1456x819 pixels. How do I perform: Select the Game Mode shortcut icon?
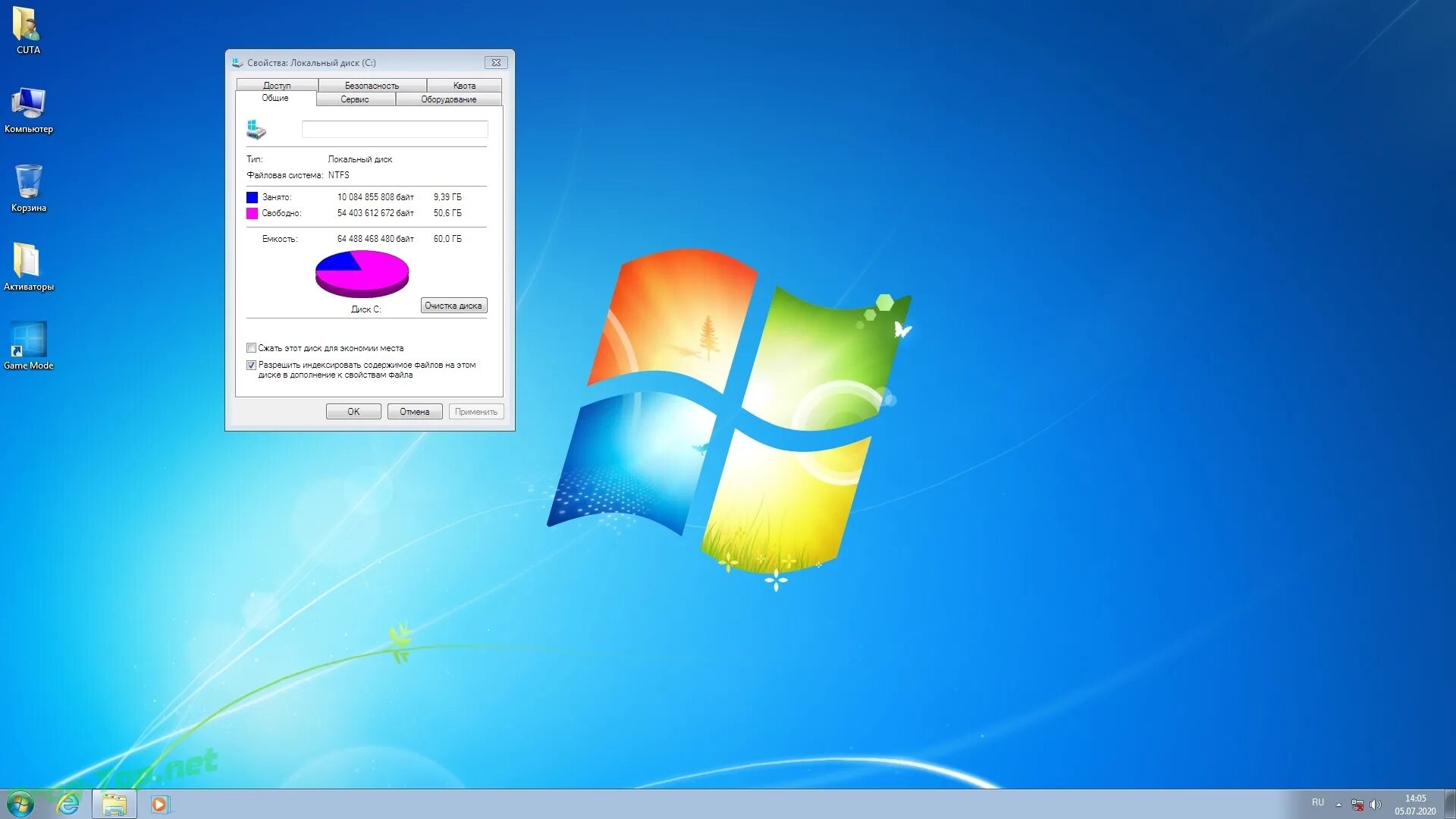tap(28, 345)
